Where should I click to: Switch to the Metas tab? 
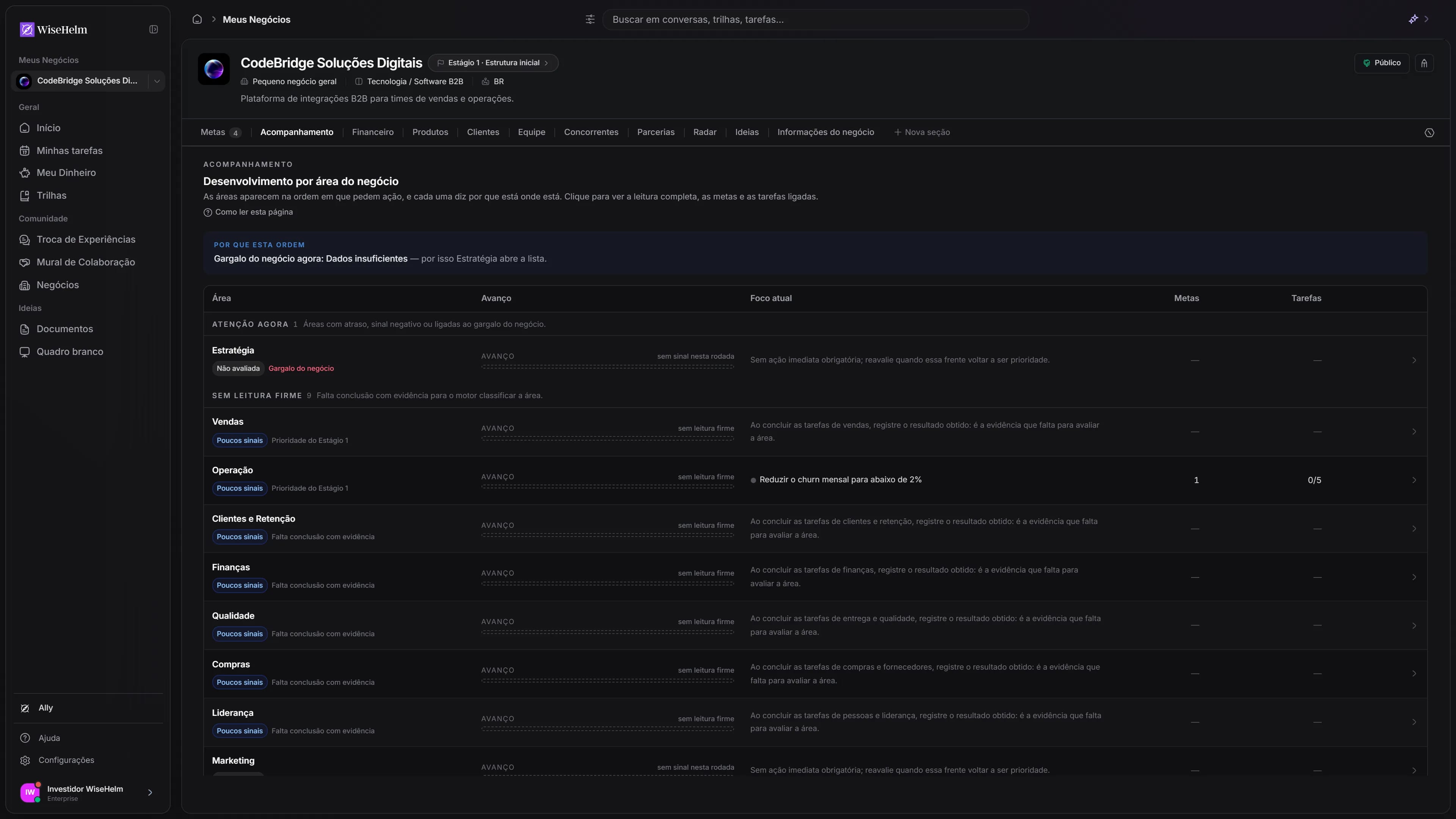[x=221, y=132]
